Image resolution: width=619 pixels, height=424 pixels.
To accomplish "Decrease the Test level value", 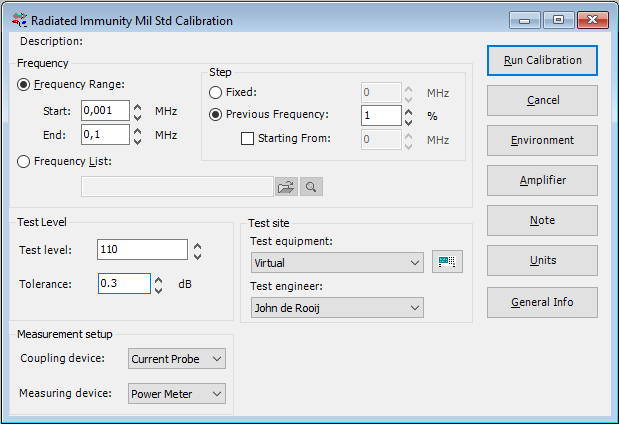I will tap(197, 257).
